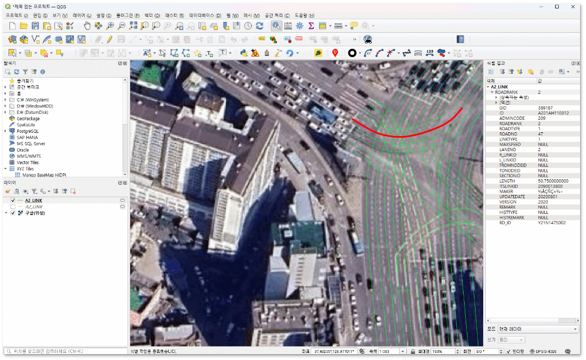Open the processing toolbox gear icon

(x=300, y=26)
